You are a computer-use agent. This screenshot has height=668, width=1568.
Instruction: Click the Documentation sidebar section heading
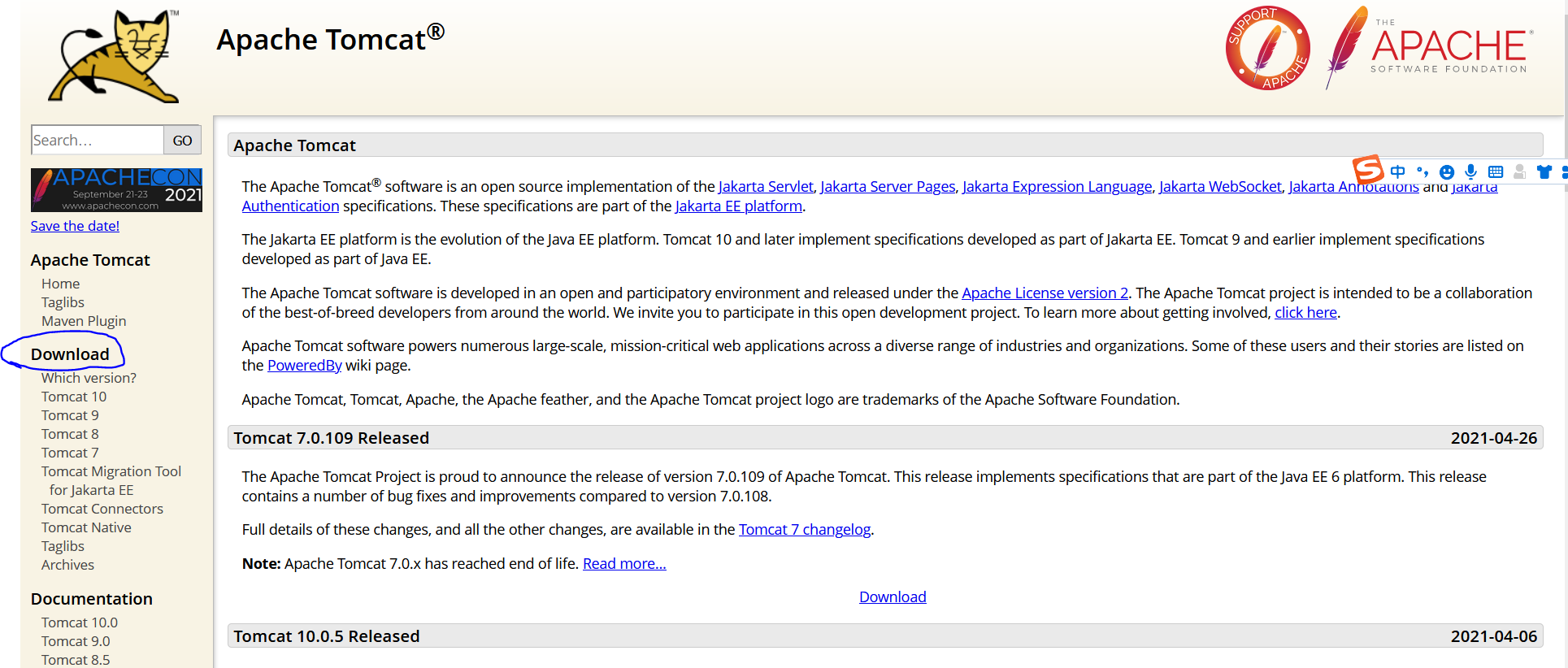(92, 599)
